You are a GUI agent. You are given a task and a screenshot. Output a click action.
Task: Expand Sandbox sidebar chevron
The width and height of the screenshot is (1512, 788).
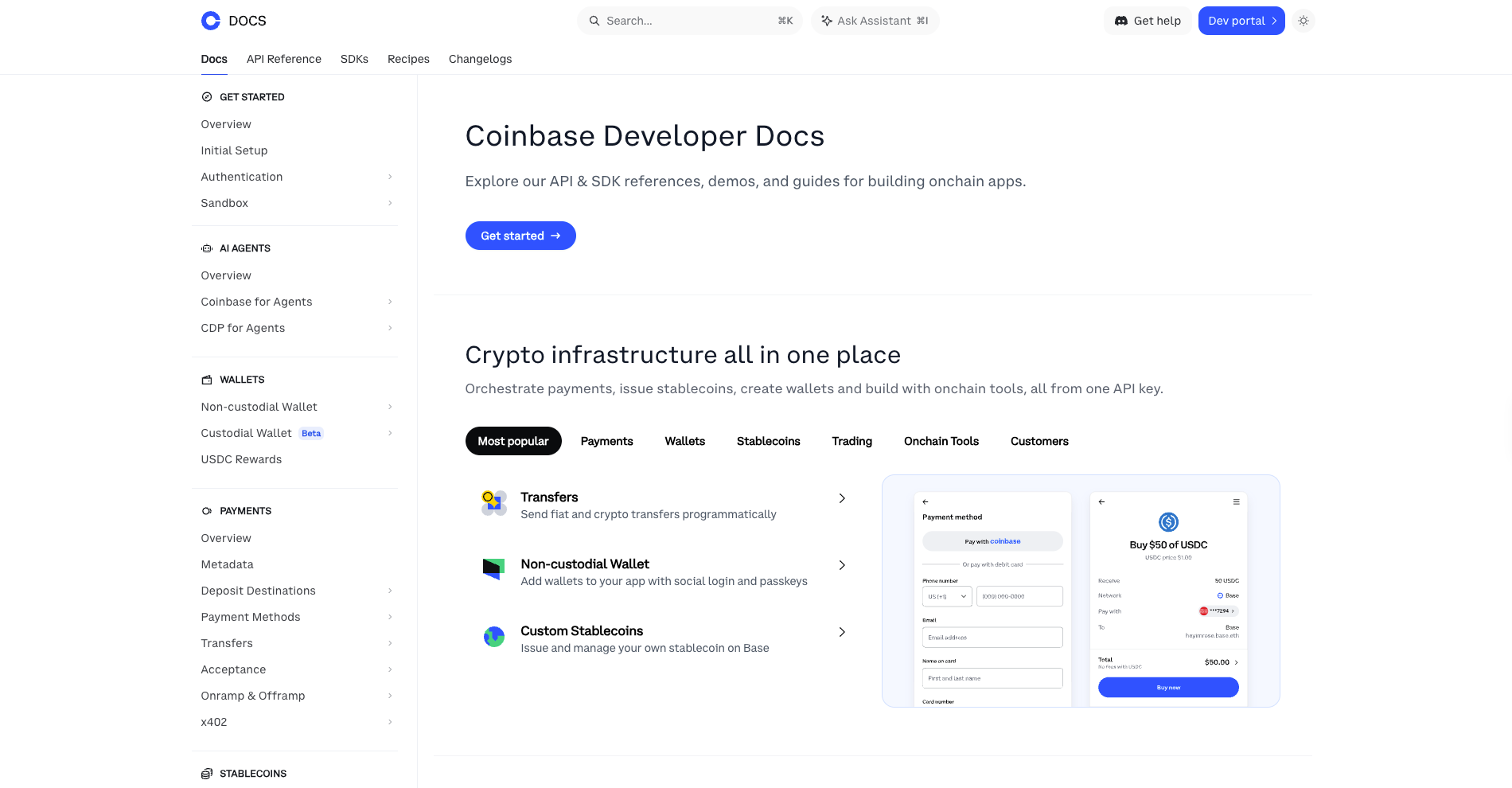pos(390,203)
